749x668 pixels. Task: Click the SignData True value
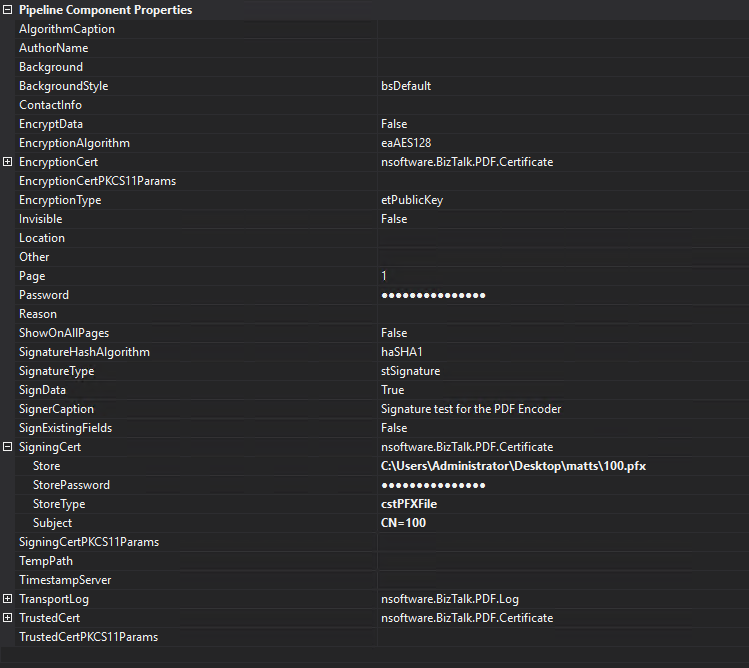(x=393, y=390)
